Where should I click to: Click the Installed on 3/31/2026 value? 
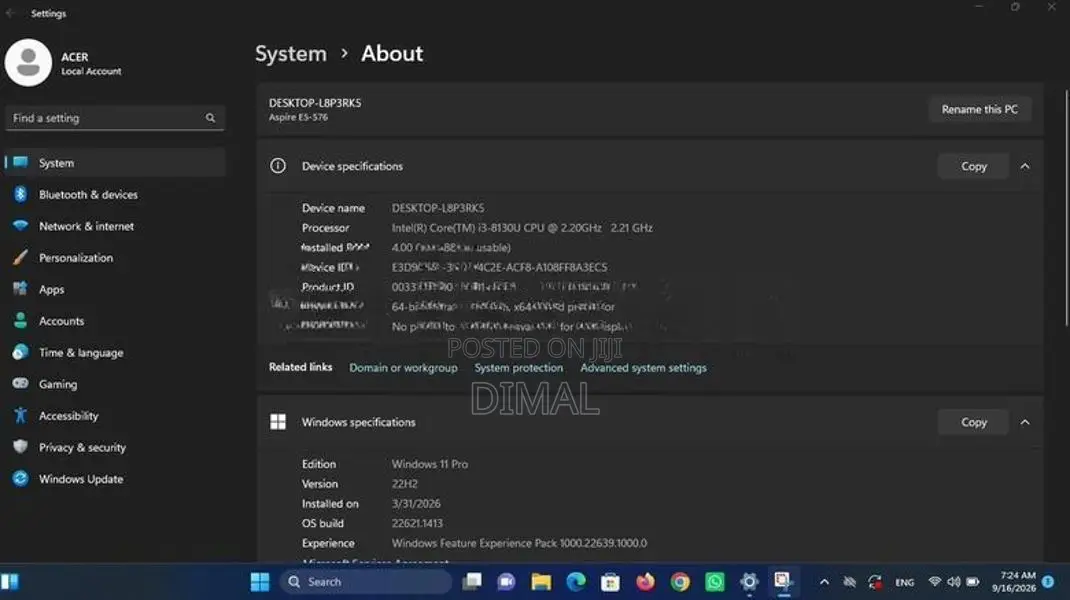(416, 504)
